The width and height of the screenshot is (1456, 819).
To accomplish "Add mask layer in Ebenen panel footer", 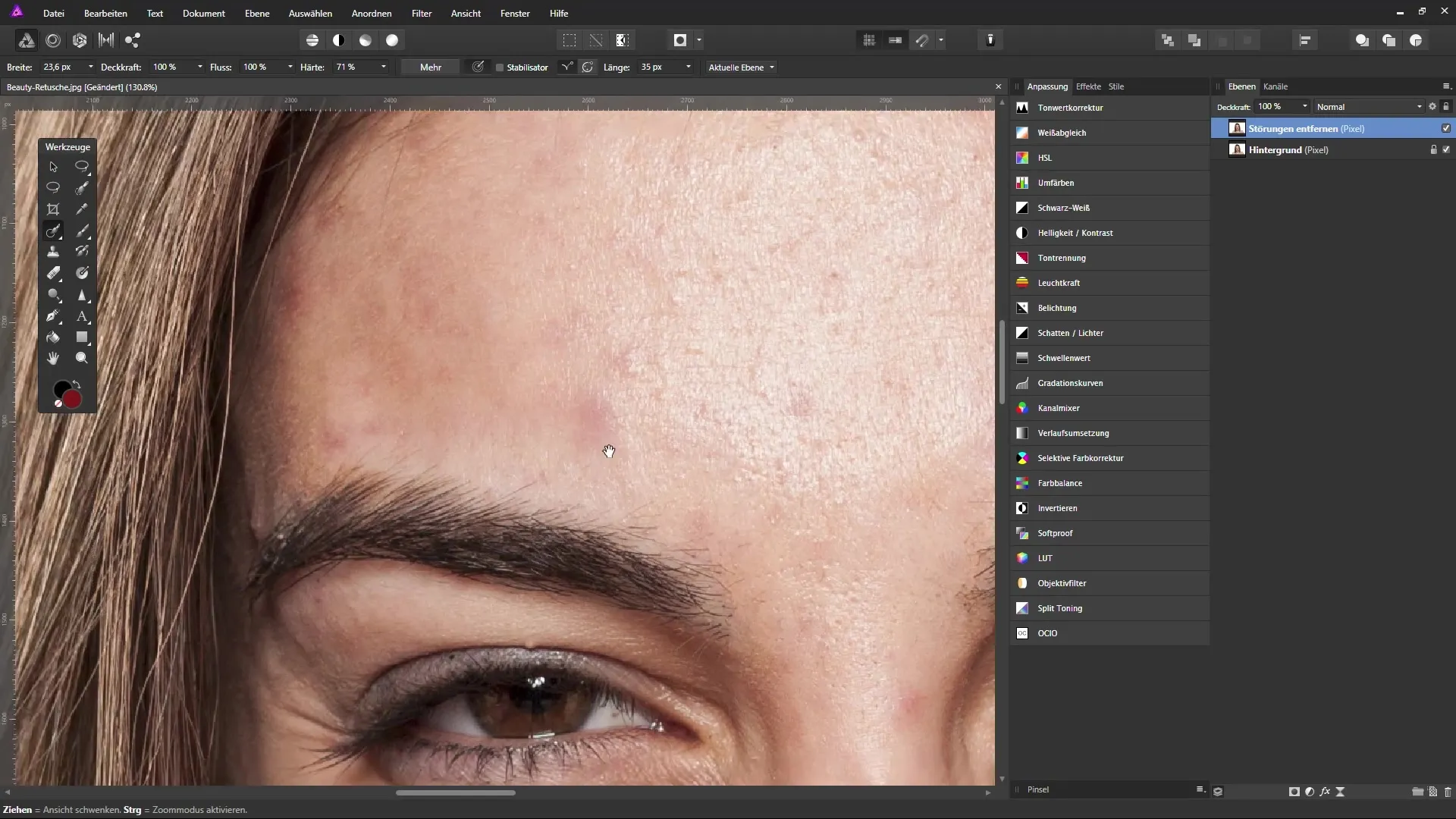I will (1294, 791).
